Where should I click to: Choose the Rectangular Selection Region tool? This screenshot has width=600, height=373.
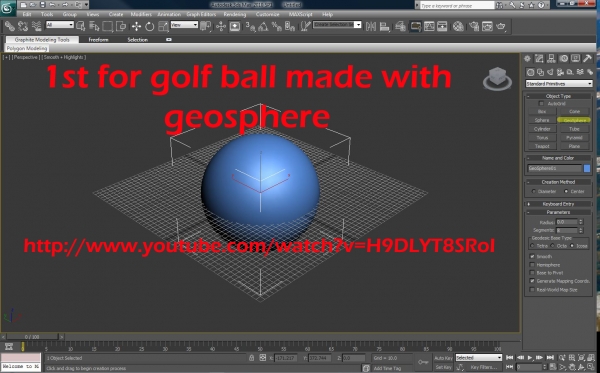pos(108,26)
